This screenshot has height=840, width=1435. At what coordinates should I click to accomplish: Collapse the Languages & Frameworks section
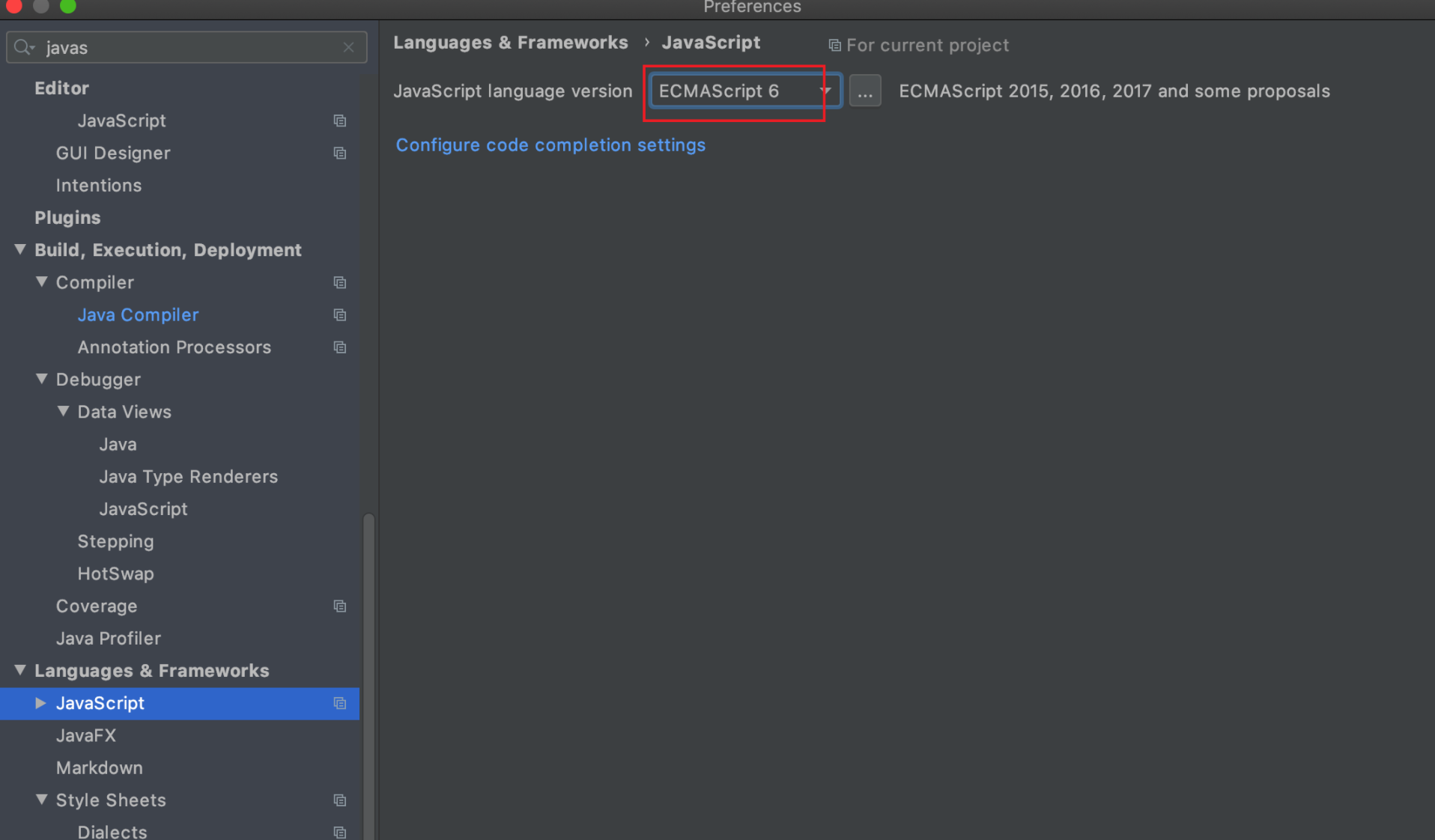[20, 670]
